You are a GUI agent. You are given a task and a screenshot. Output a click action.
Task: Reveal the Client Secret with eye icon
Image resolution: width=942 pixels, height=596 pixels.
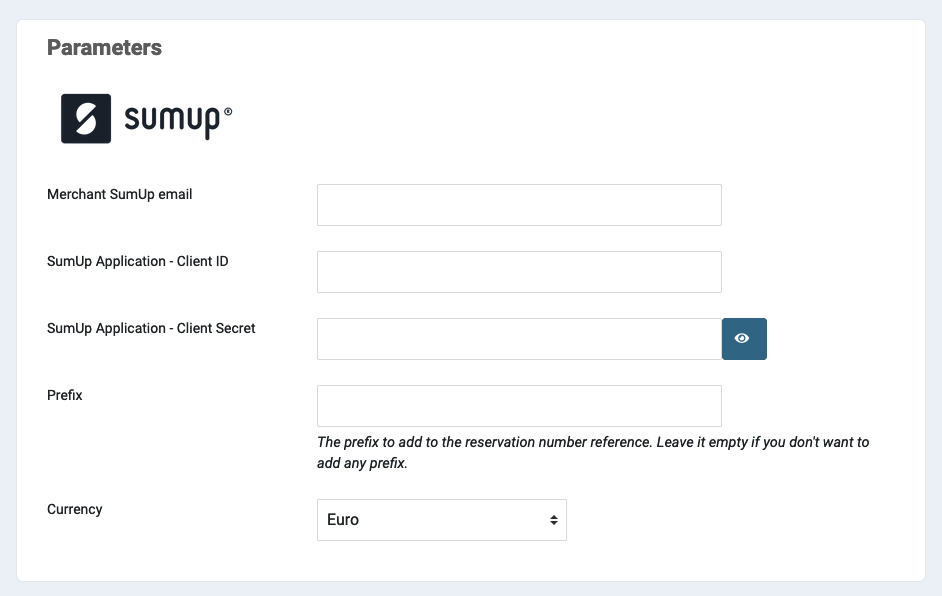tap(744, 339)
